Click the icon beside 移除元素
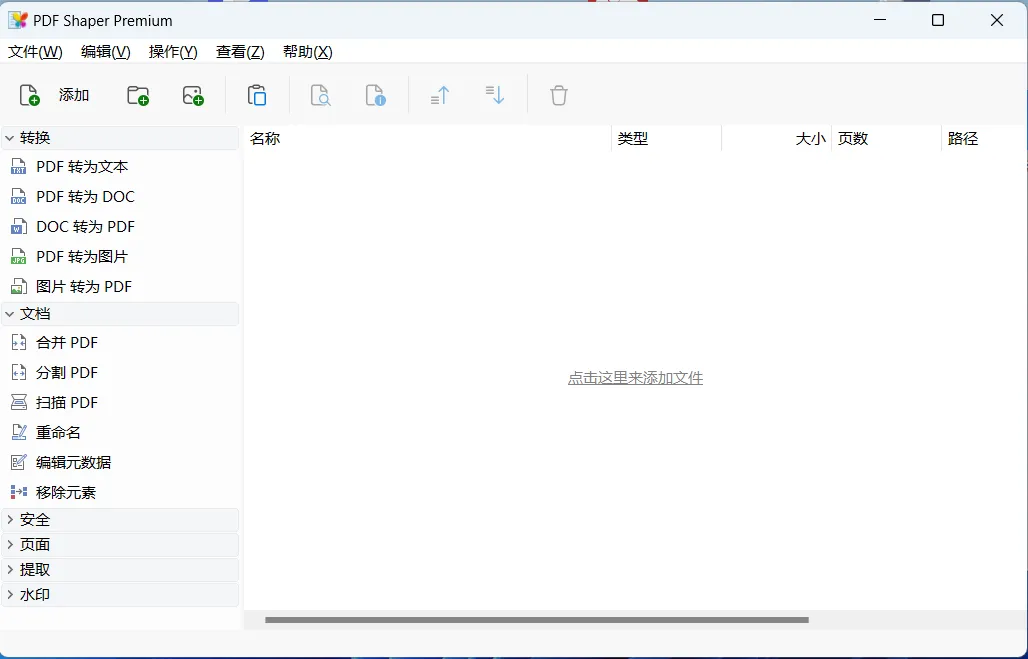This screenshot has width=1028, height=659. pos(18,492)
